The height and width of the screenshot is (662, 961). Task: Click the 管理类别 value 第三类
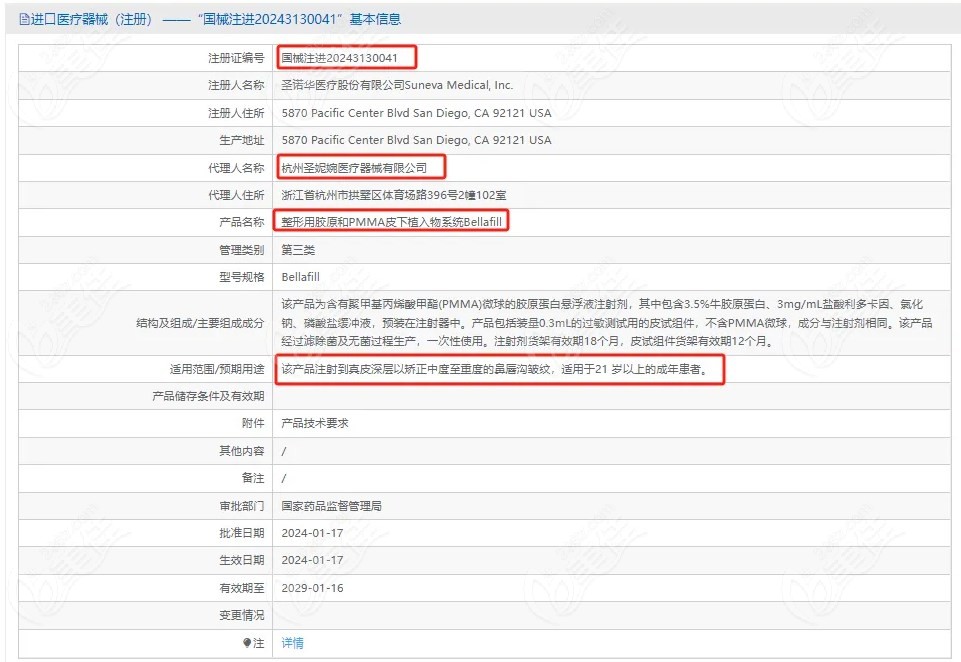(x=298, y=249)
